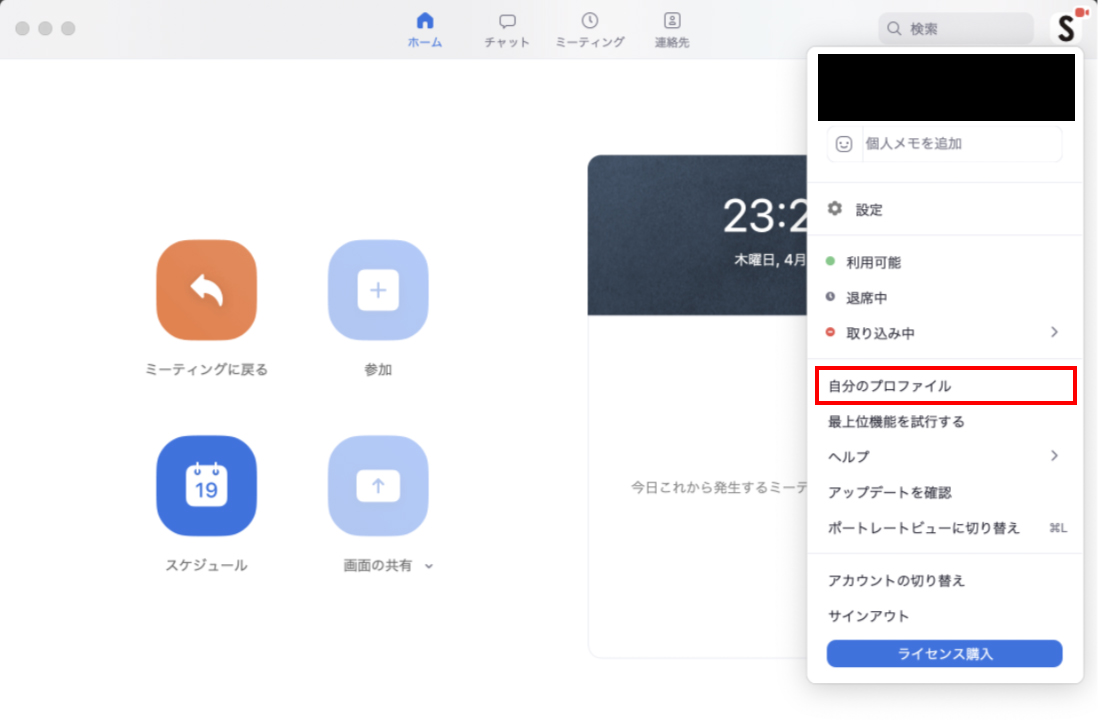Click the orange ミーティングに戻る icon
Screen dimensions: 1104x724
coord(206,289)
